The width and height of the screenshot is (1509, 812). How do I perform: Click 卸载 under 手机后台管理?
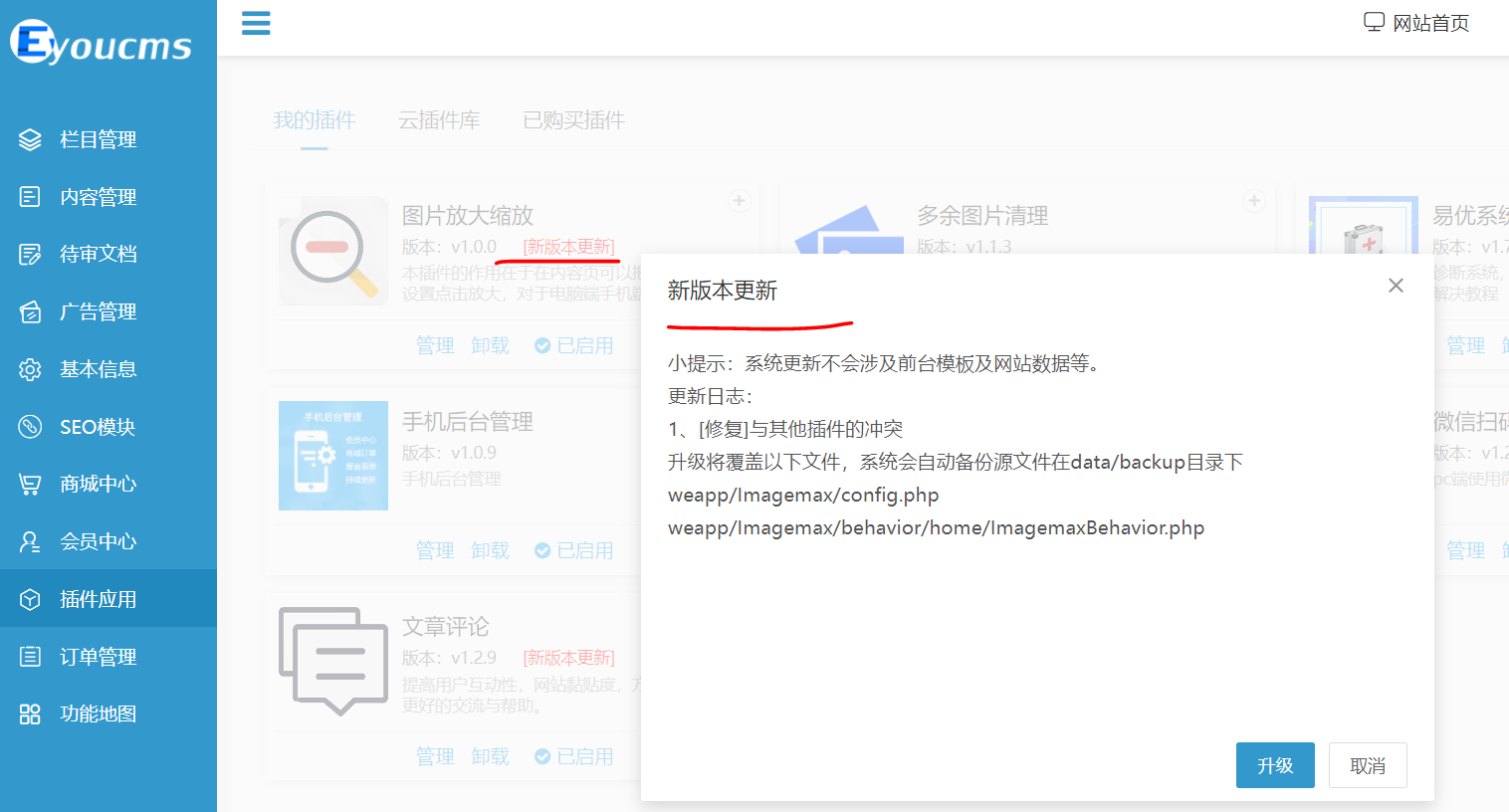pyautogui.click(x=490, y=549)
